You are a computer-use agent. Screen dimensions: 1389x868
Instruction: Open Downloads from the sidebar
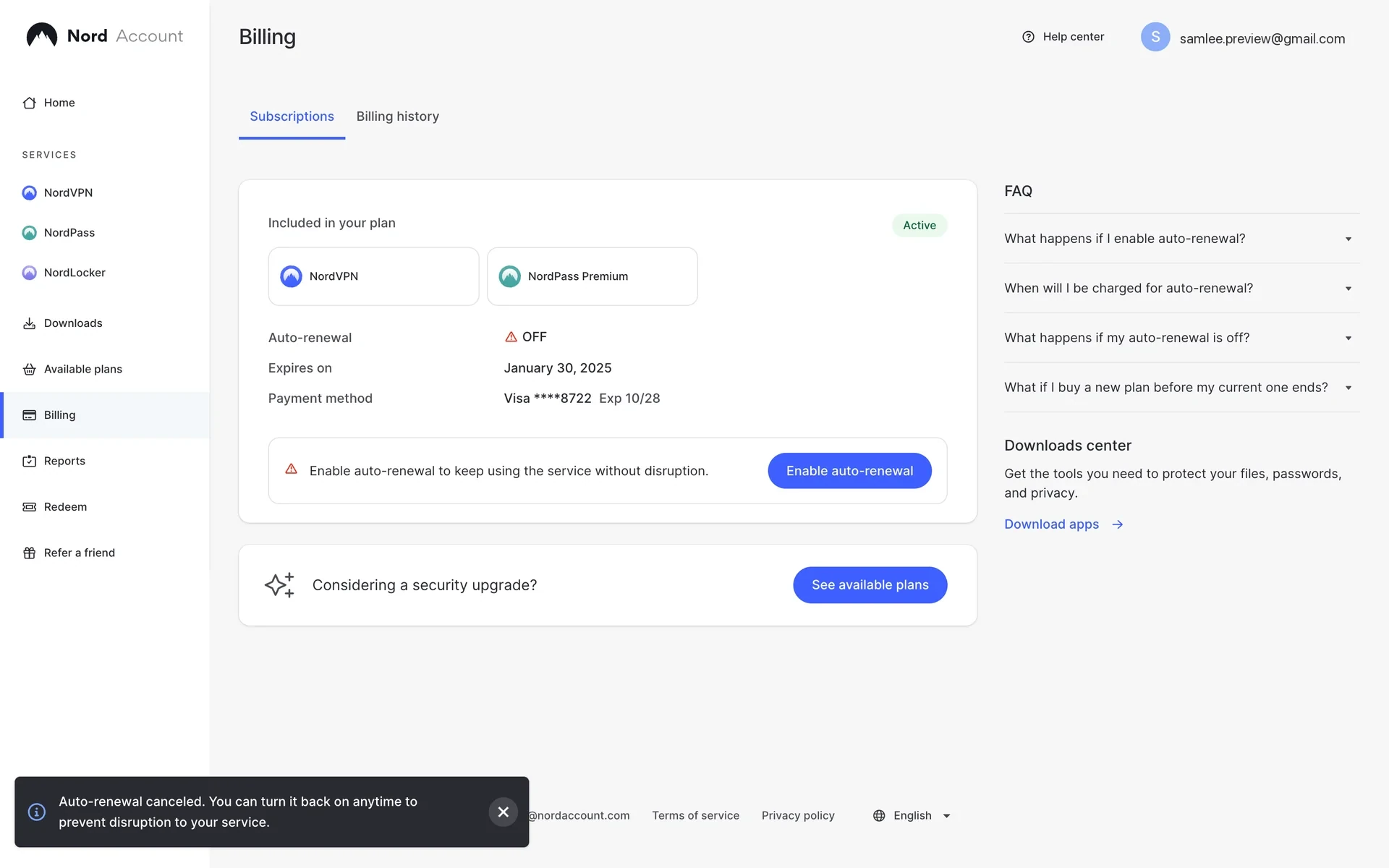[105, 323]
